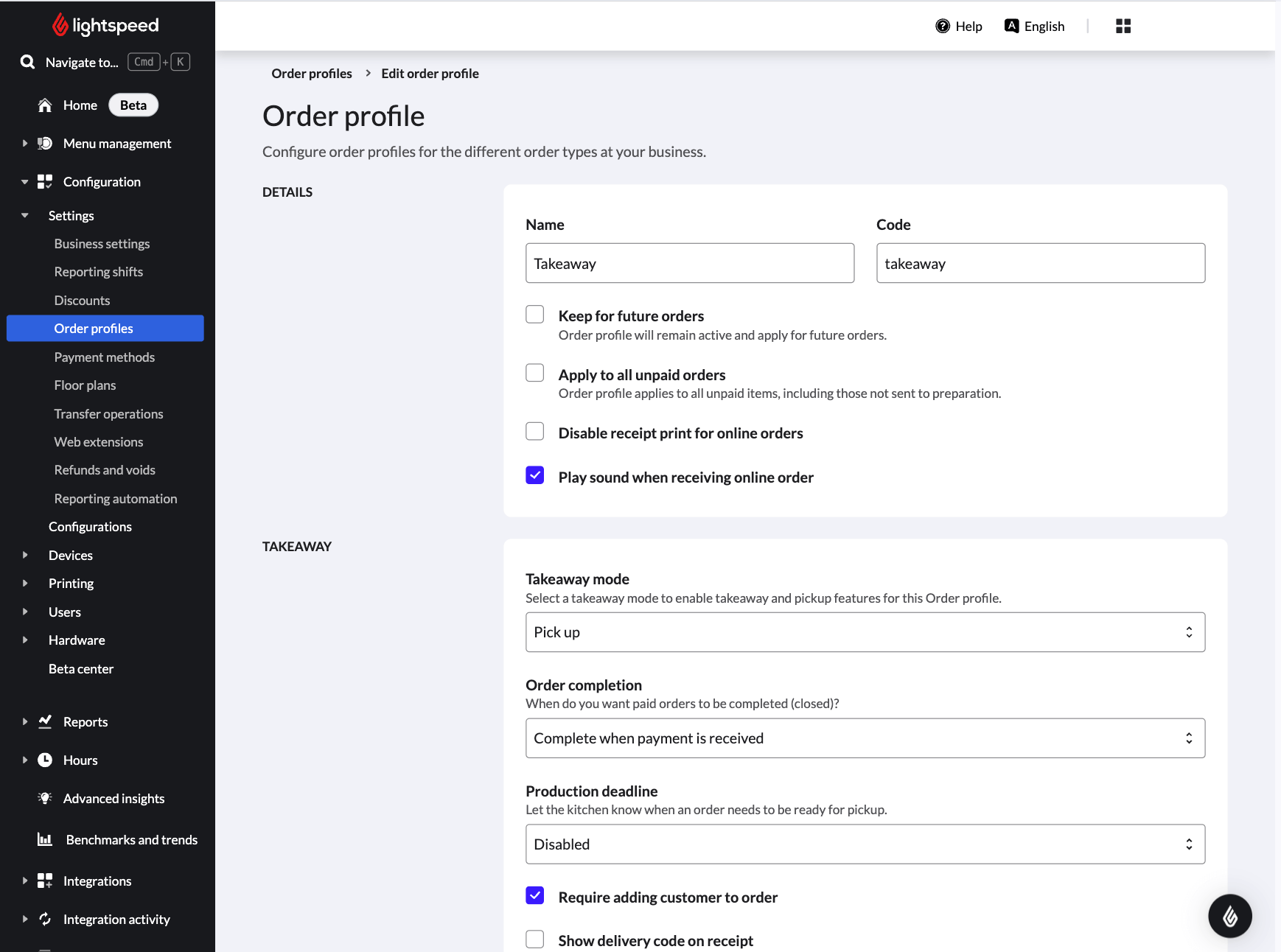
Task: Click the Lightspeed flame logo
Action: coord(60,25)
